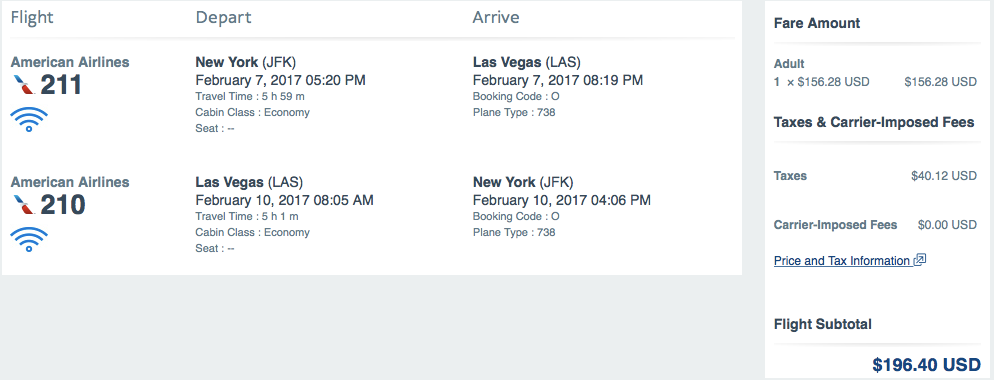Click the external link icon after Price and Tax Information
The image size is (994, 380).
920,259
